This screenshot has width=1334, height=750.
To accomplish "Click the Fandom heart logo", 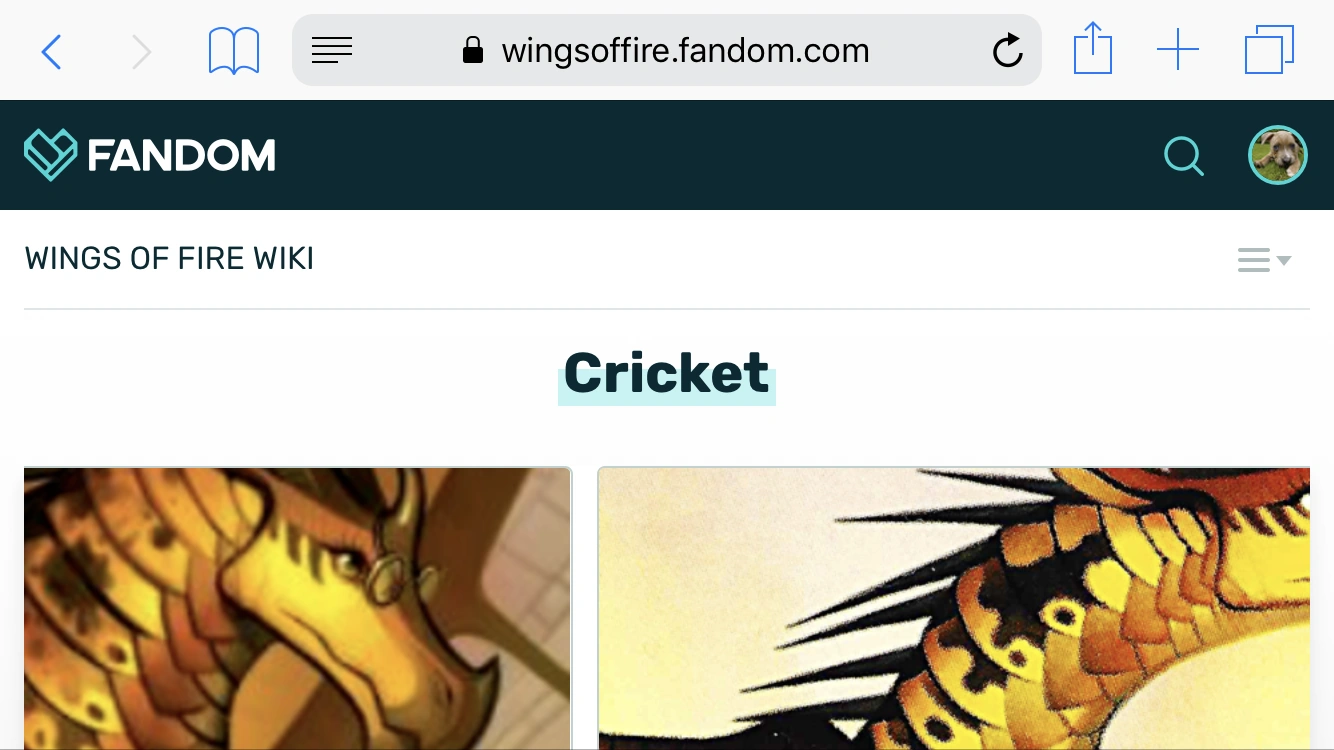I will pos(50,155).
